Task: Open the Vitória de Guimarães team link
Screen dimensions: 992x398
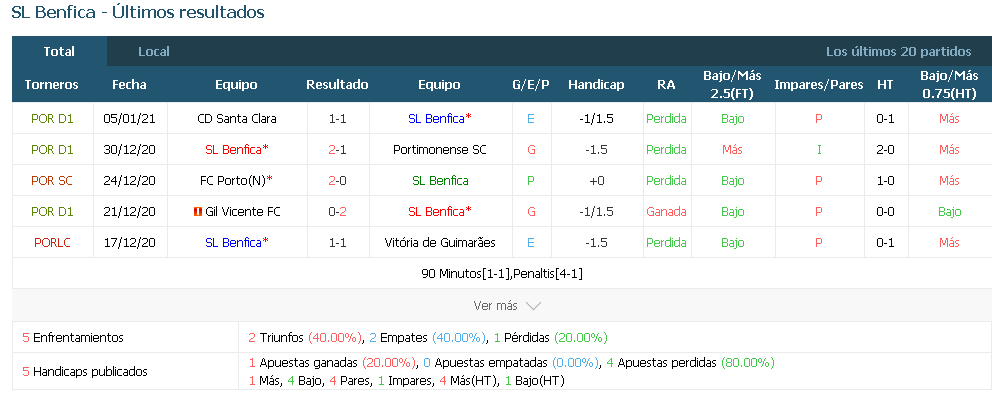Action: 440,242
